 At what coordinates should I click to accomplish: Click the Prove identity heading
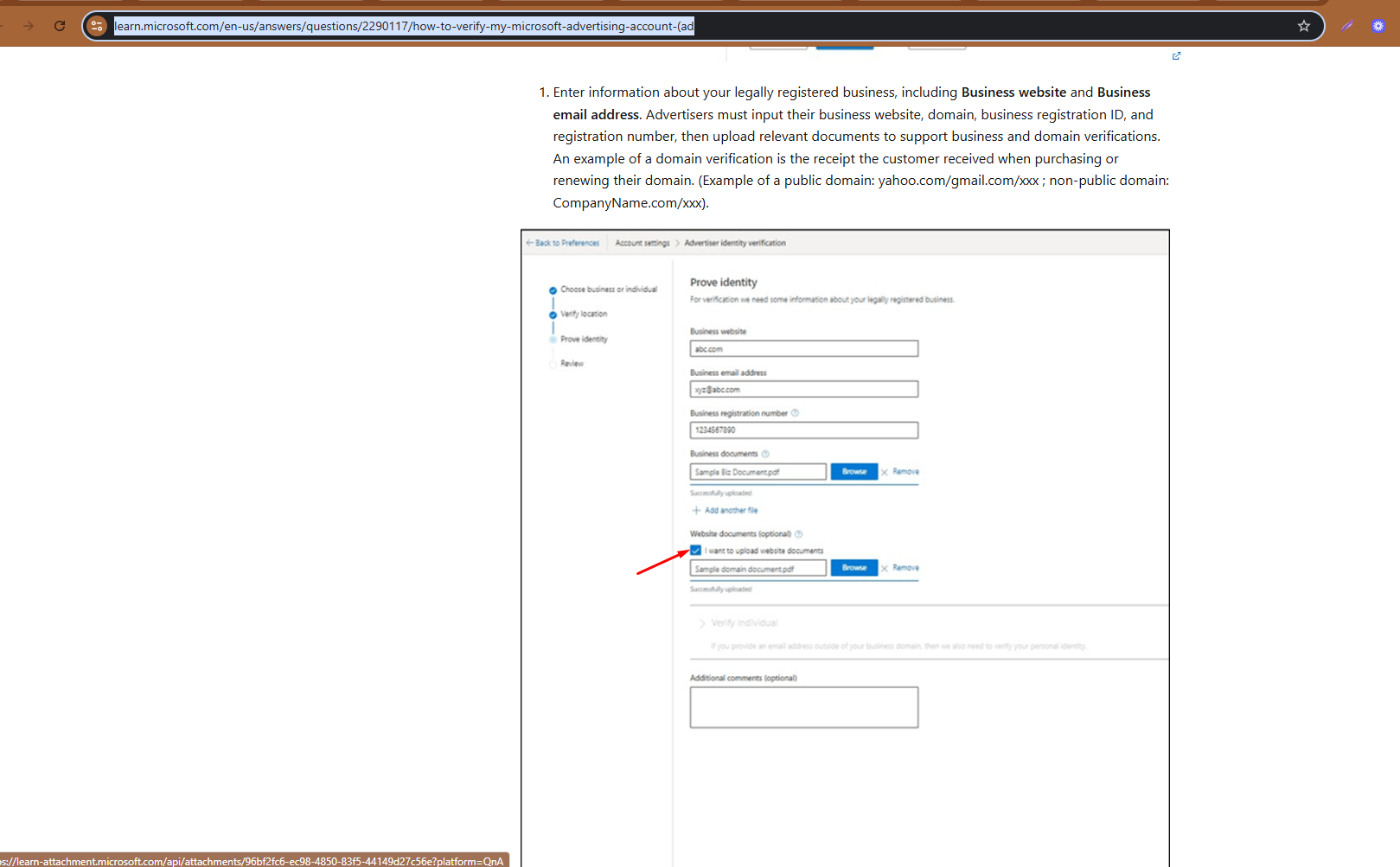click(724, 283)
